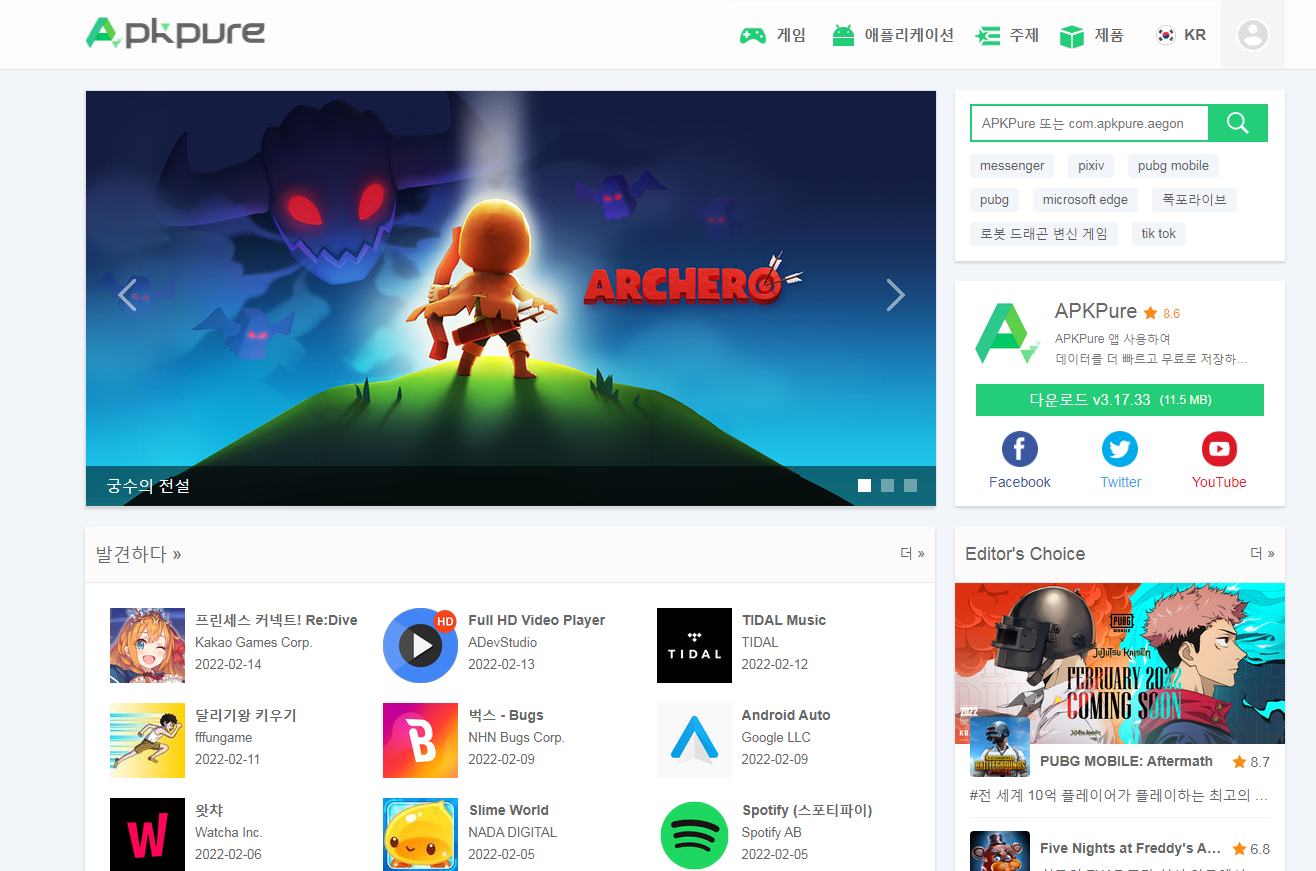Open the 왓챠 Watcha app icon
This screenshot has width=1316, height=871.
click(147, 834)
